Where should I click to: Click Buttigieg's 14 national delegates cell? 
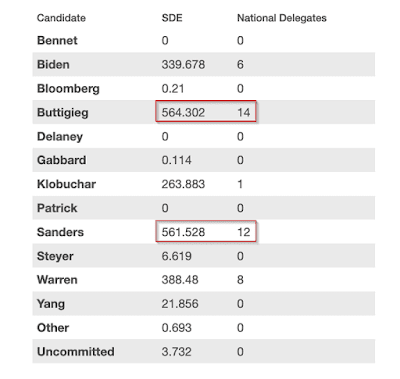coord(244,112)
